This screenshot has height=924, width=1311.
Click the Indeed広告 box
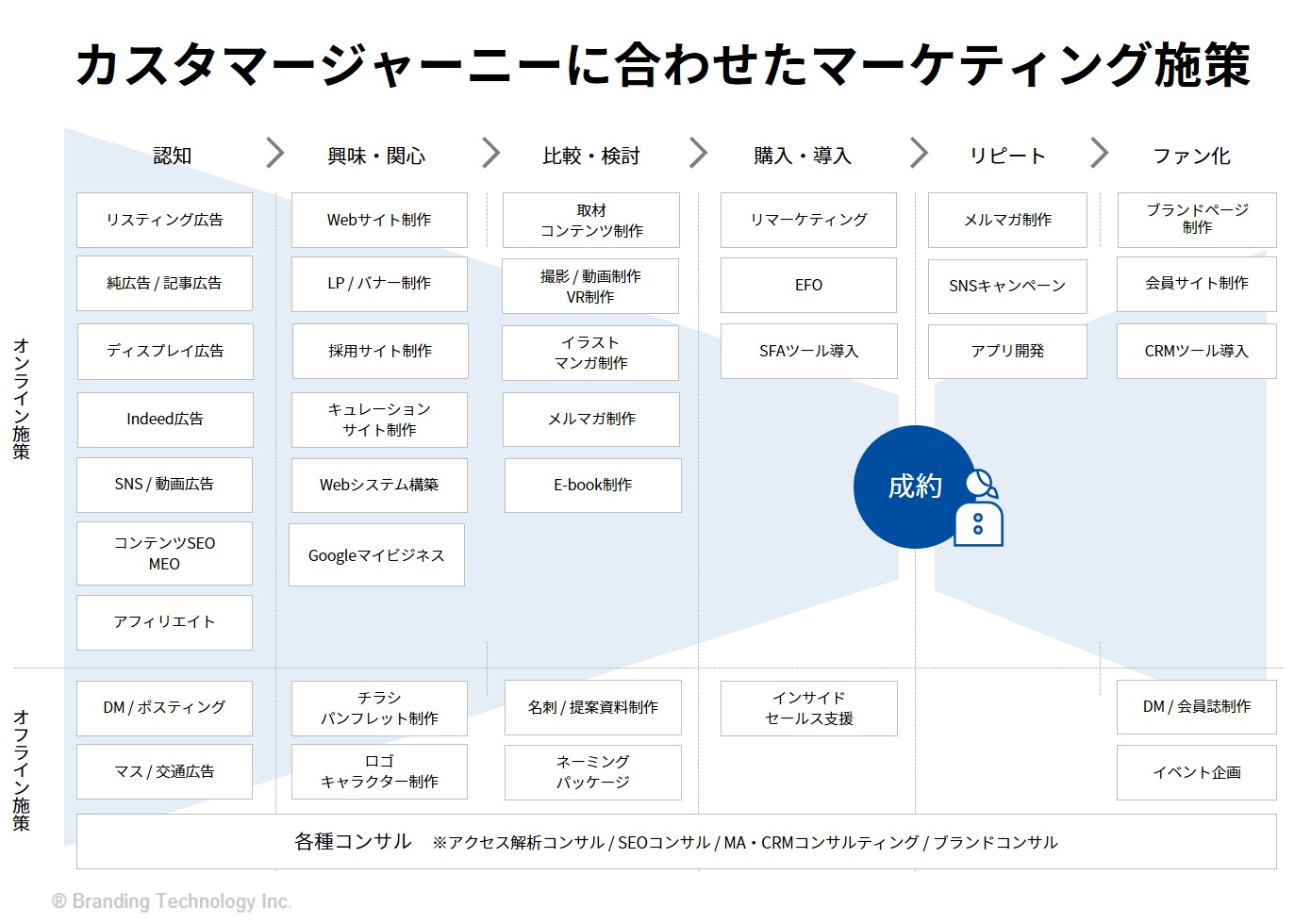tap(165, 420)
